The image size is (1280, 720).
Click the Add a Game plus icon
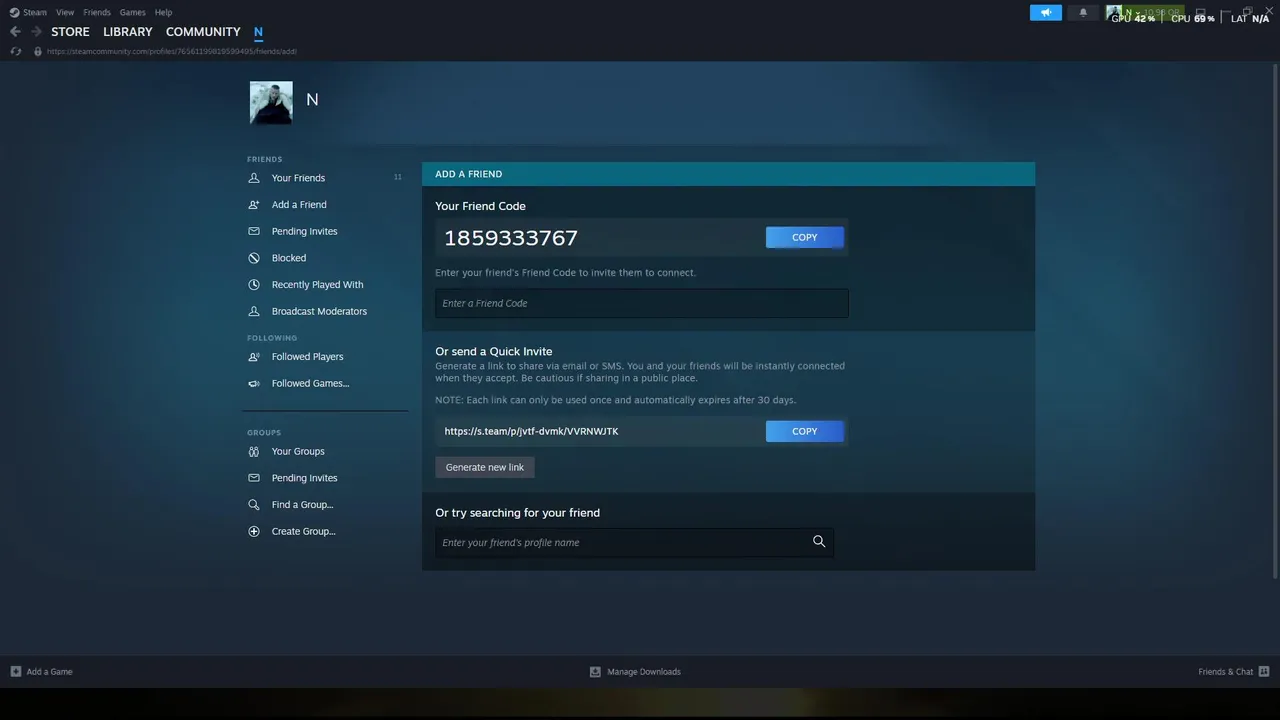(x=15, y=672)
